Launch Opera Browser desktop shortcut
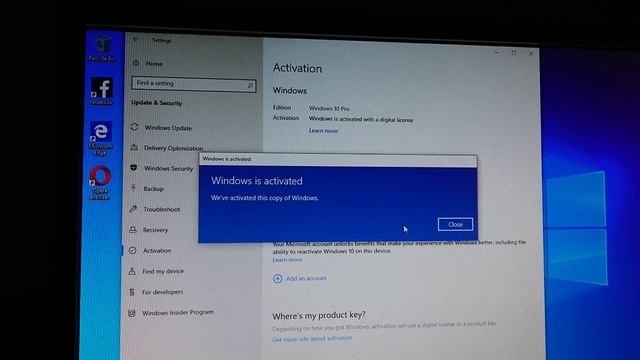This screenshot has width=640, height=360. point(100,183)
